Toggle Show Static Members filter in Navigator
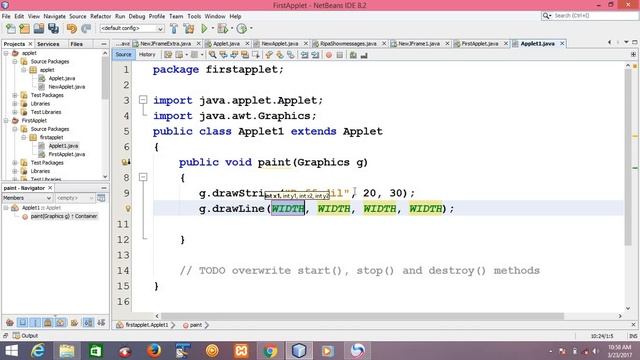This screenshot has height=360, width=640. point(35,323)
